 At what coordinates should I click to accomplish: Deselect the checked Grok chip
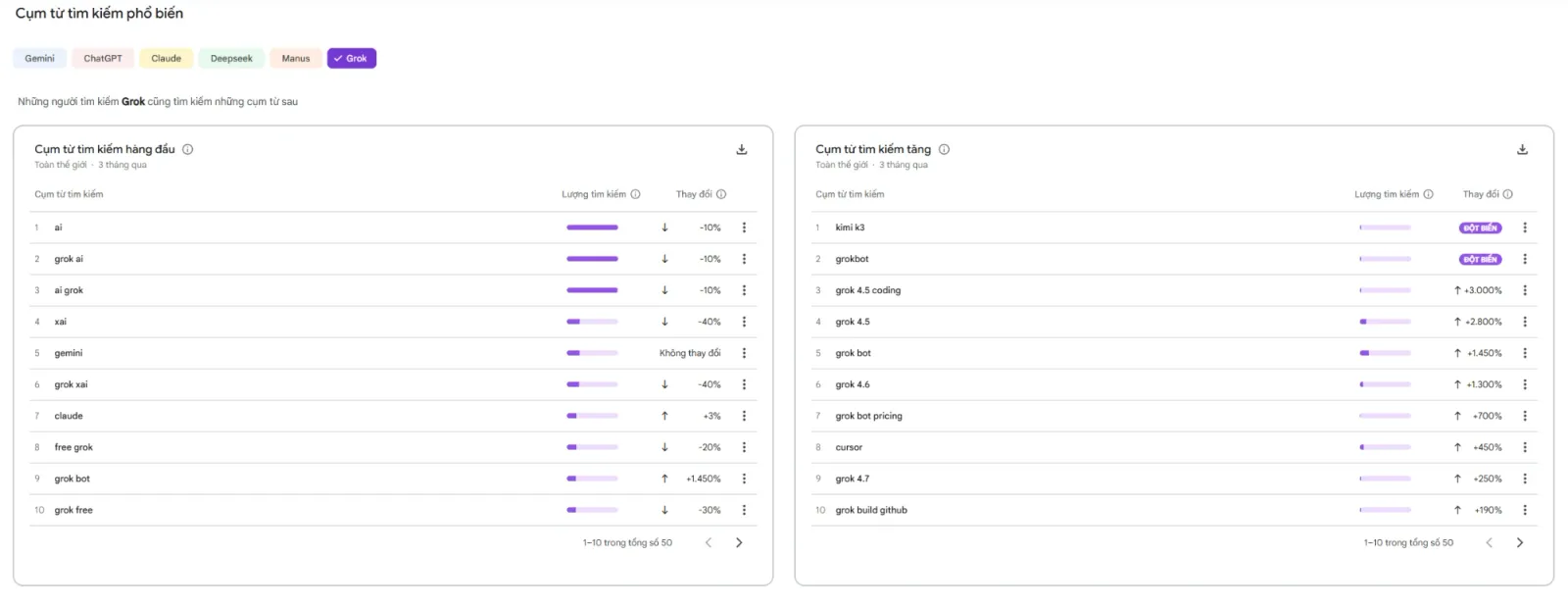coord(352,59)
